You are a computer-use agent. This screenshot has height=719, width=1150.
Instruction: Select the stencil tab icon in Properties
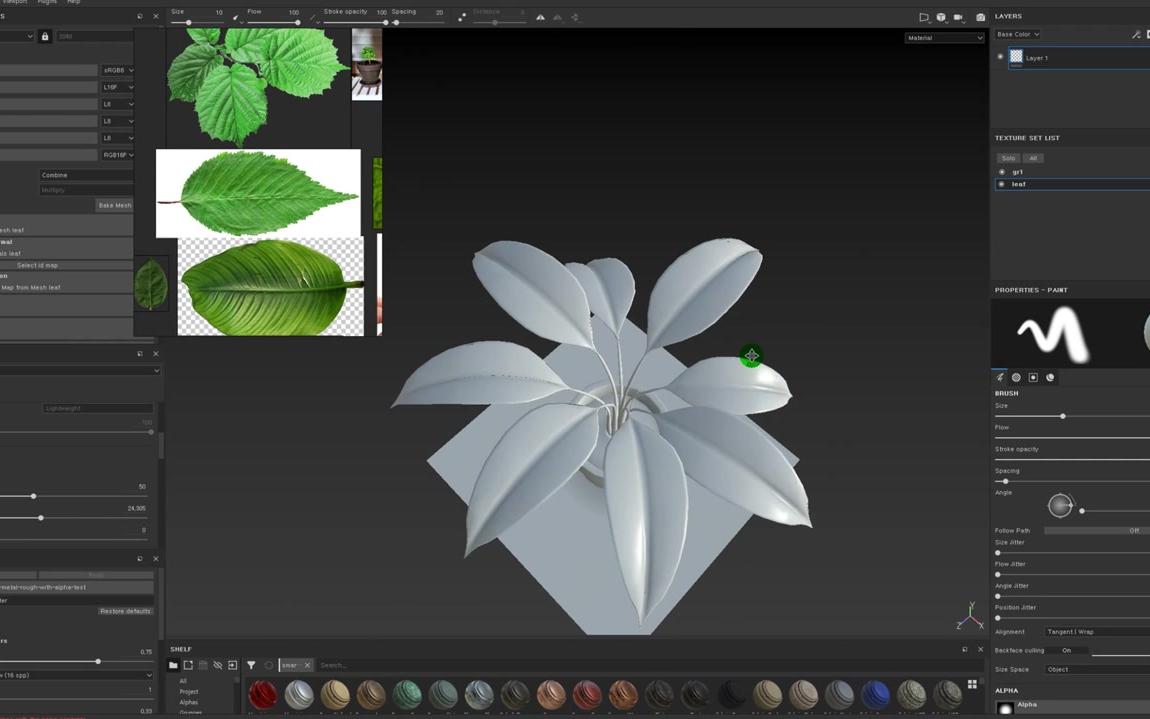(x=1033, y=378)
